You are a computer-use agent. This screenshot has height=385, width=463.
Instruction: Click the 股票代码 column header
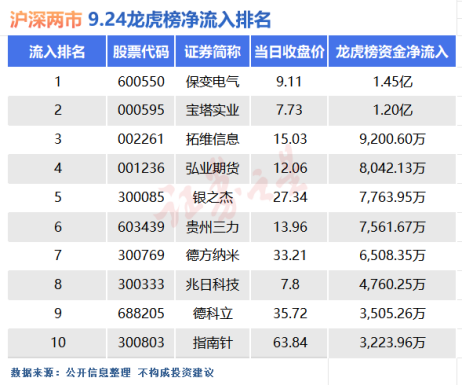tap(141, 52)
